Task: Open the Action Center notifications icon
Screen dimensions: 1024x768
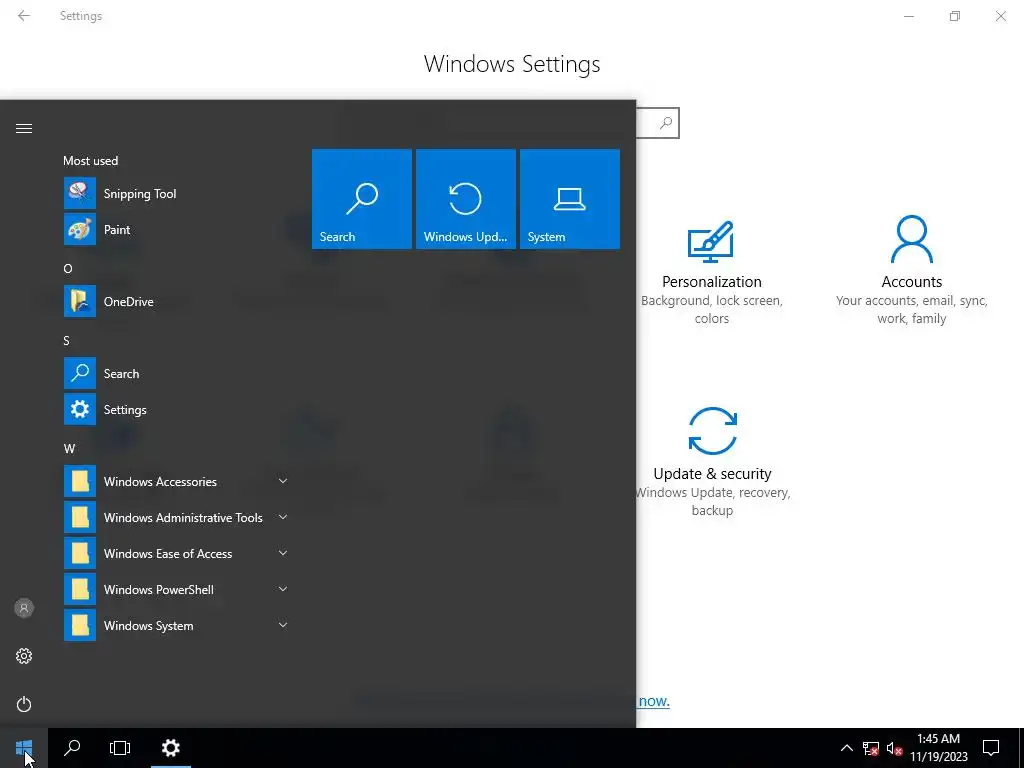Action: click(991, 748)
